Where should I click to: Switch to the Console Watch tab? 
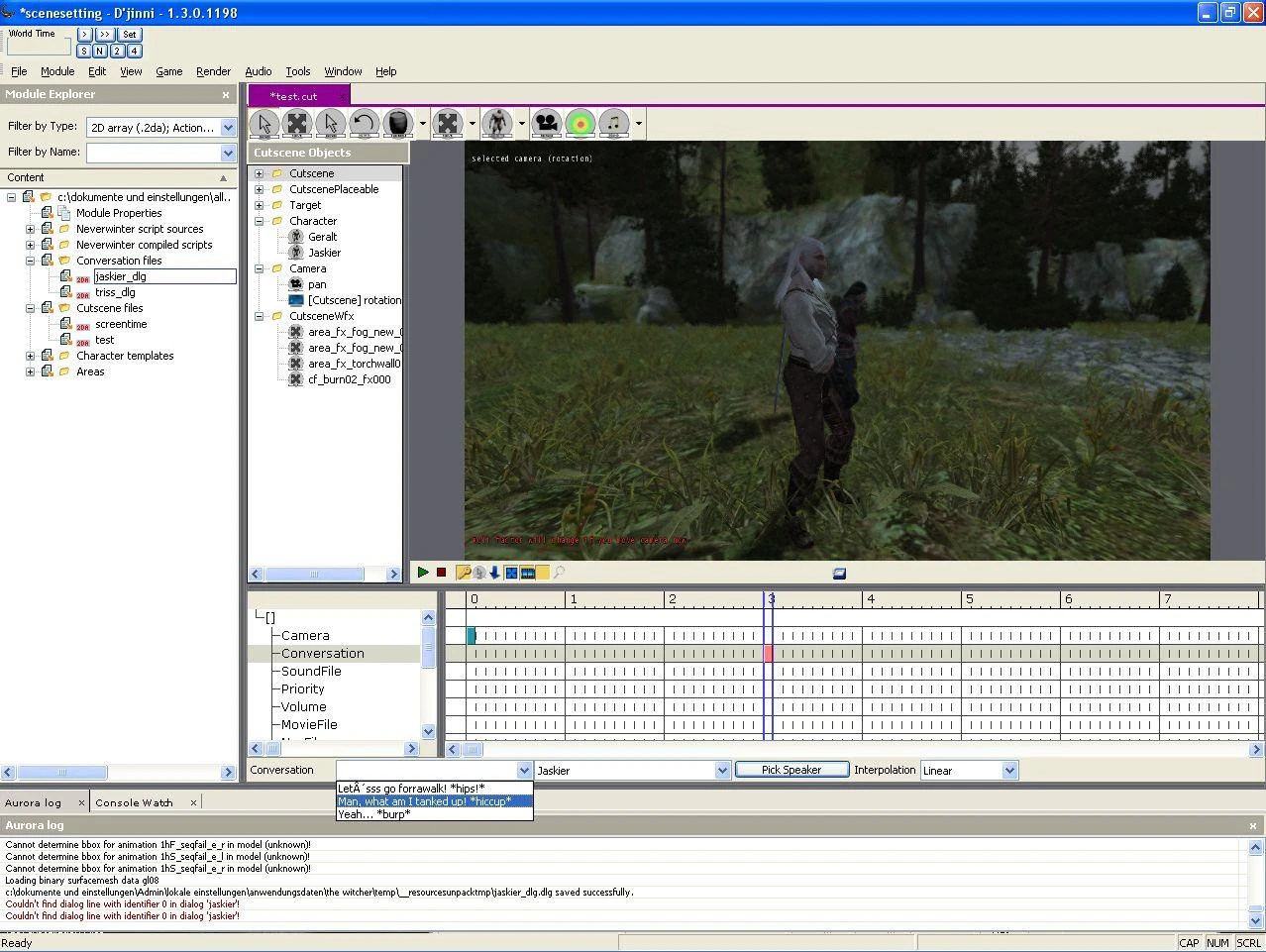pos(134,802)
